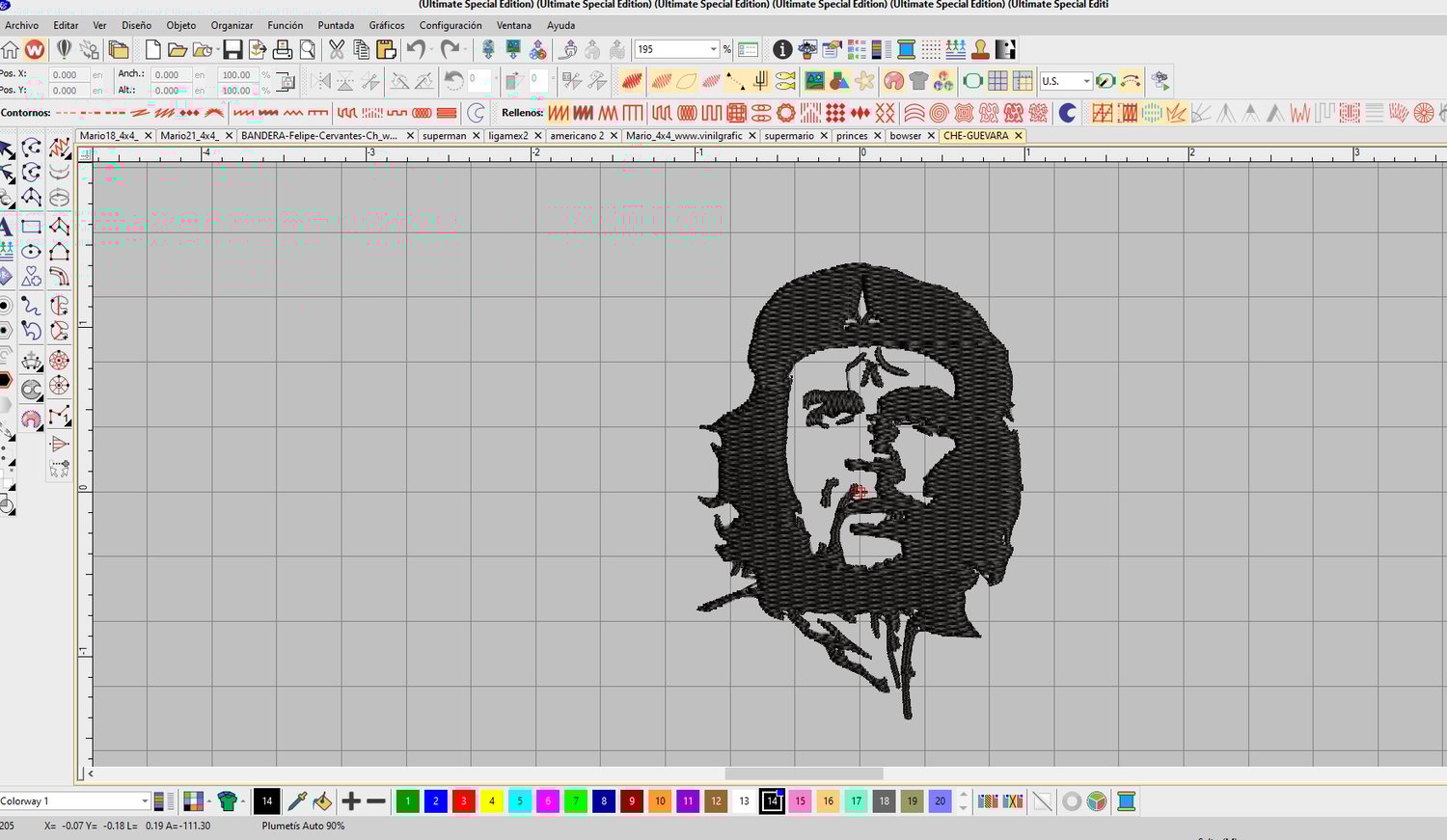The image size is (1447, 840).
Task: Open the Archivo menu
Action: point(22,25)
